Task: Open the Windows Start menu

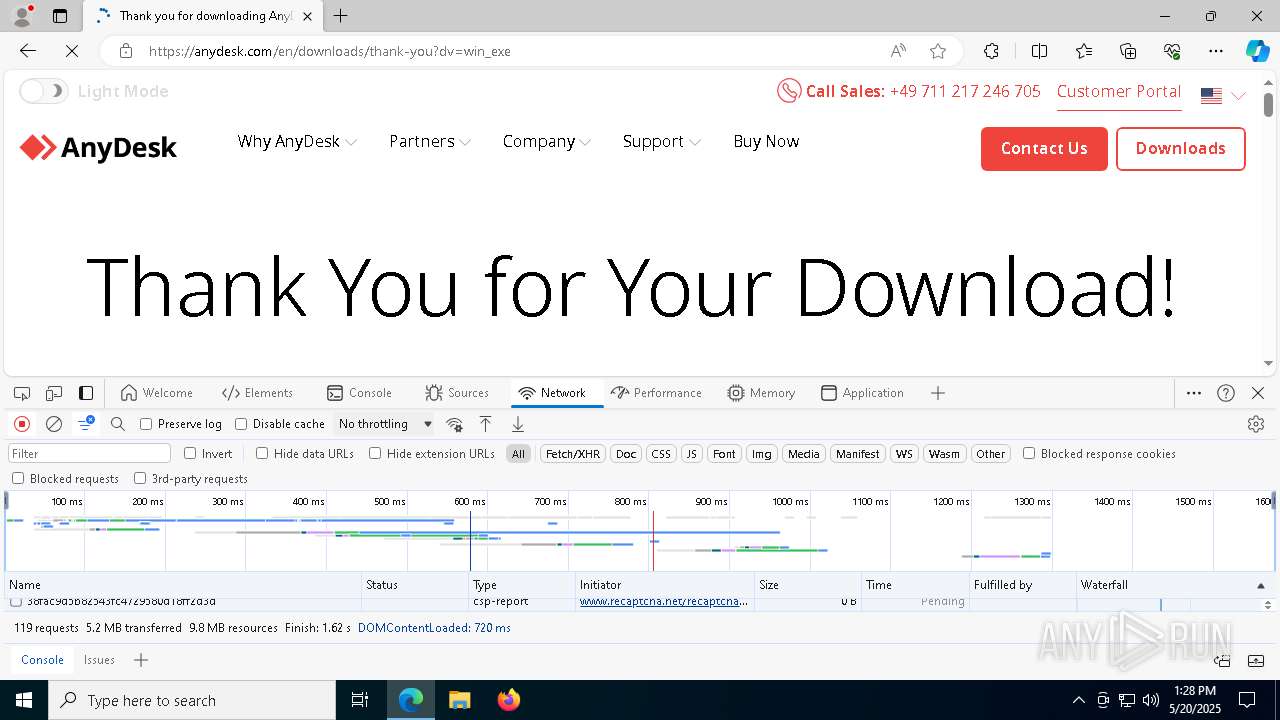Action: tap(24, 700)
